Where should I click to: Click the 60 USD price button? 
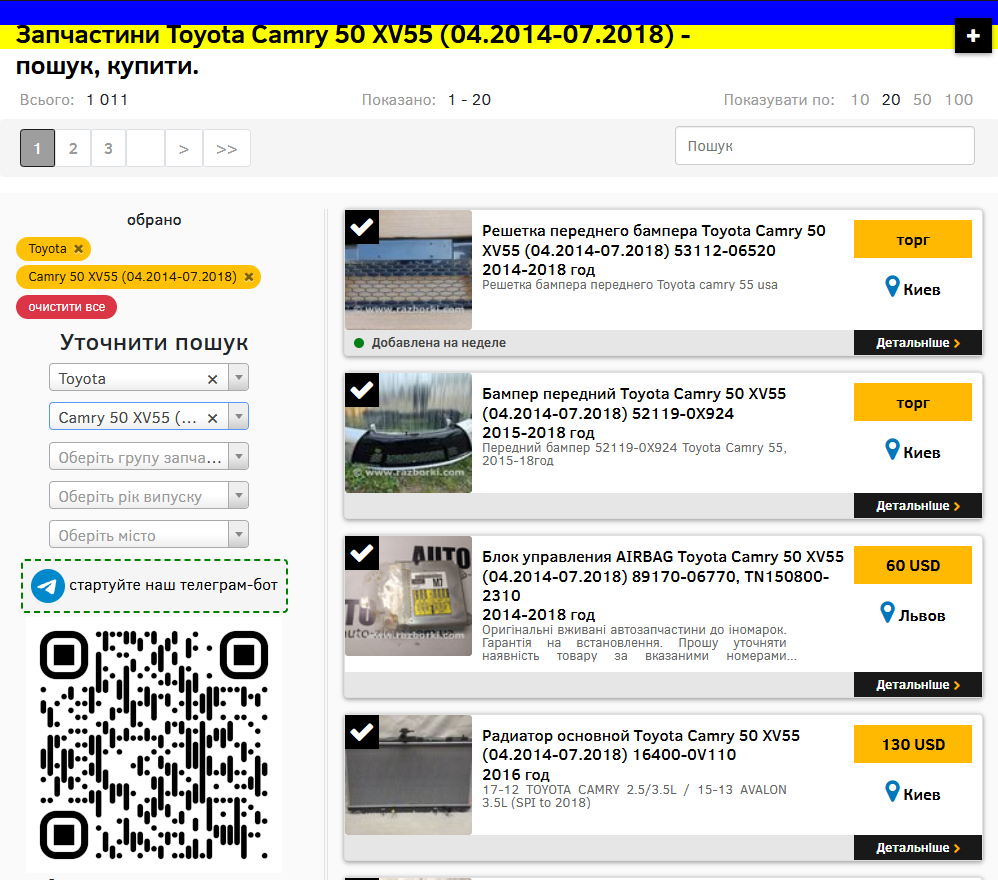(913, 565)
